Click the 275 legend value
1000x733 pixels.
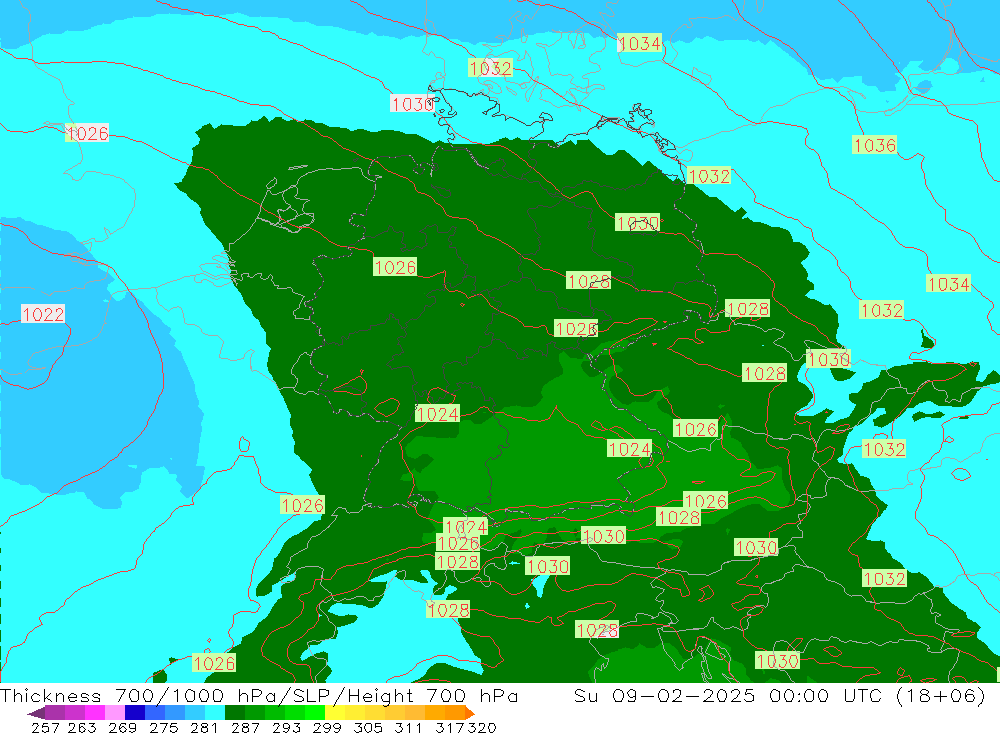(163, 727)
